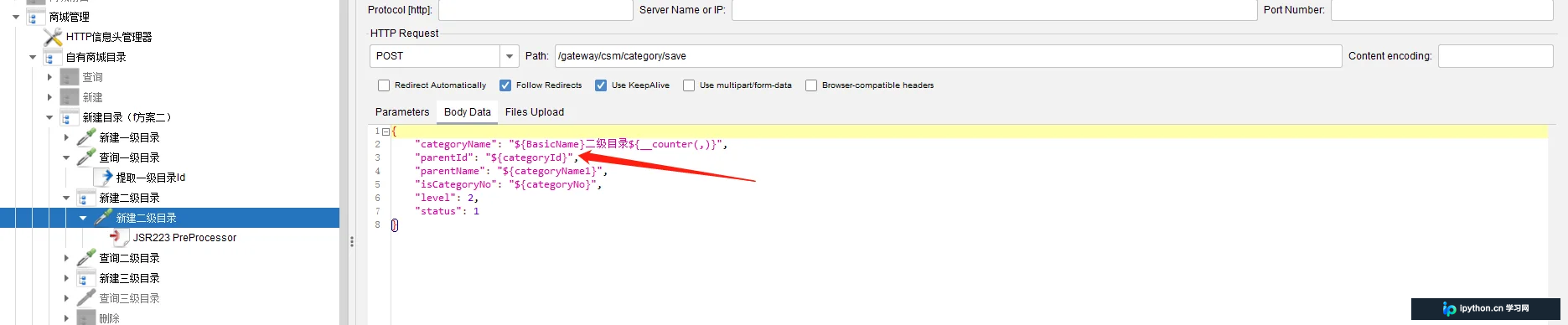
Task: Expand the 查询二级目录 node
Action: [x=66, y=258]
